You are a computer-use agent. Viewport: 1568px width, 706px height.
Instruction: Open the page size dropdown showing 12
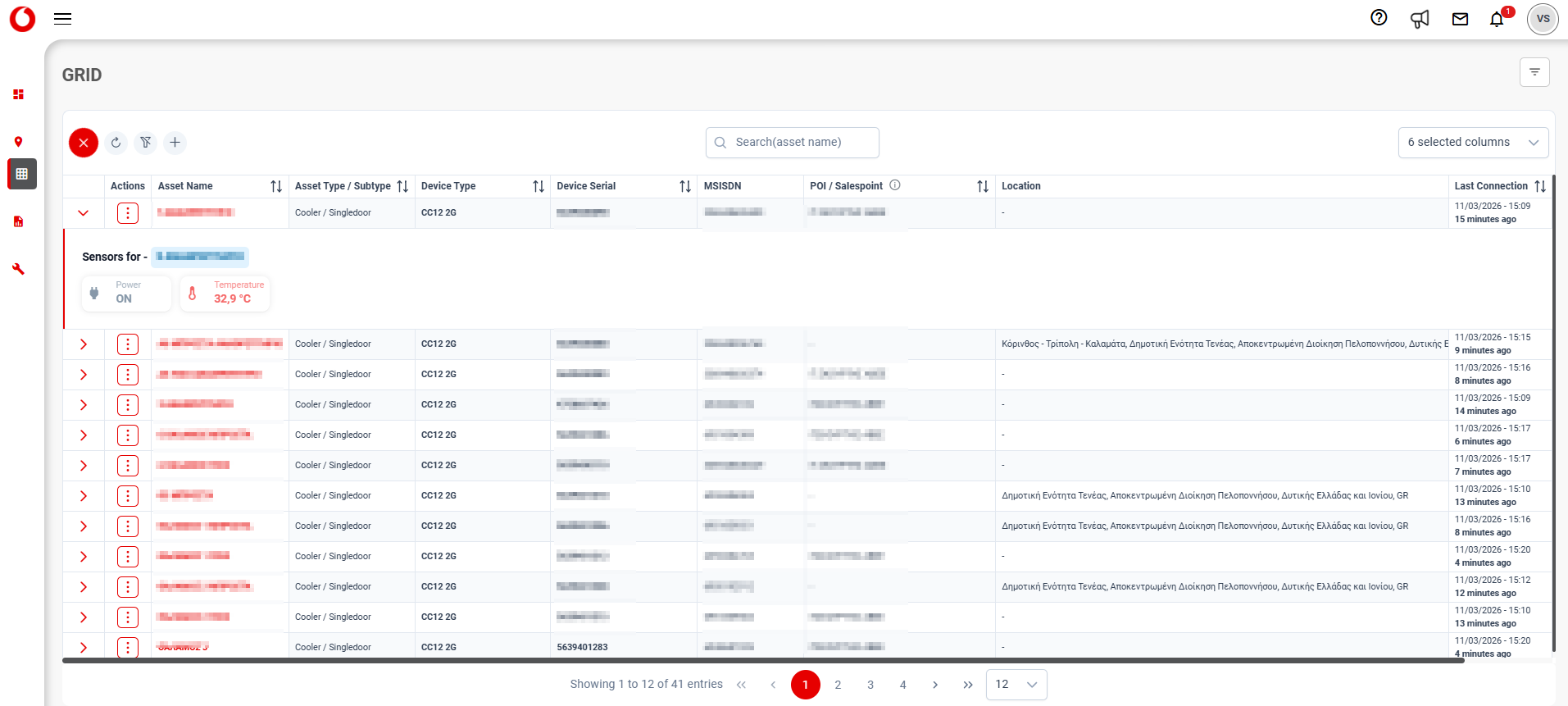1016,685
